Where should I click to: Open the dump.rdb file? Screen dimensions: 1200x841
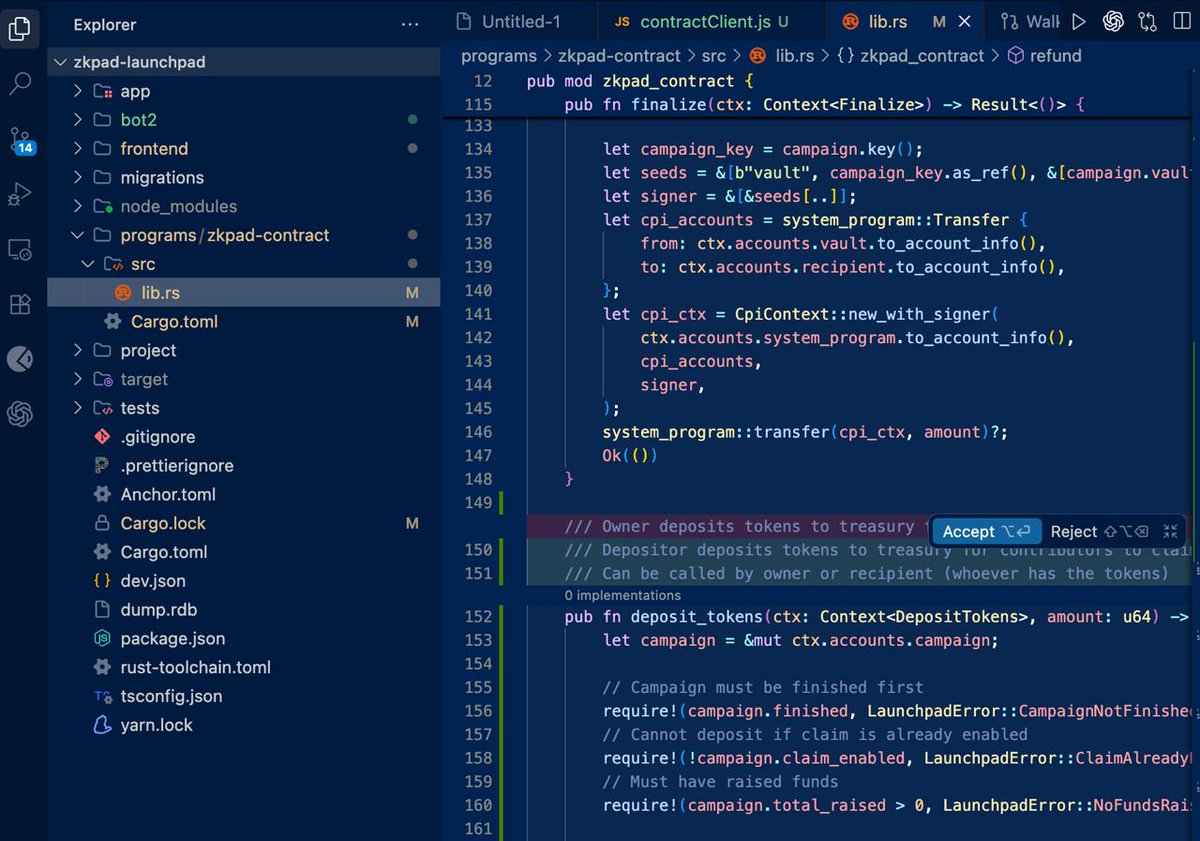point(244,610)
